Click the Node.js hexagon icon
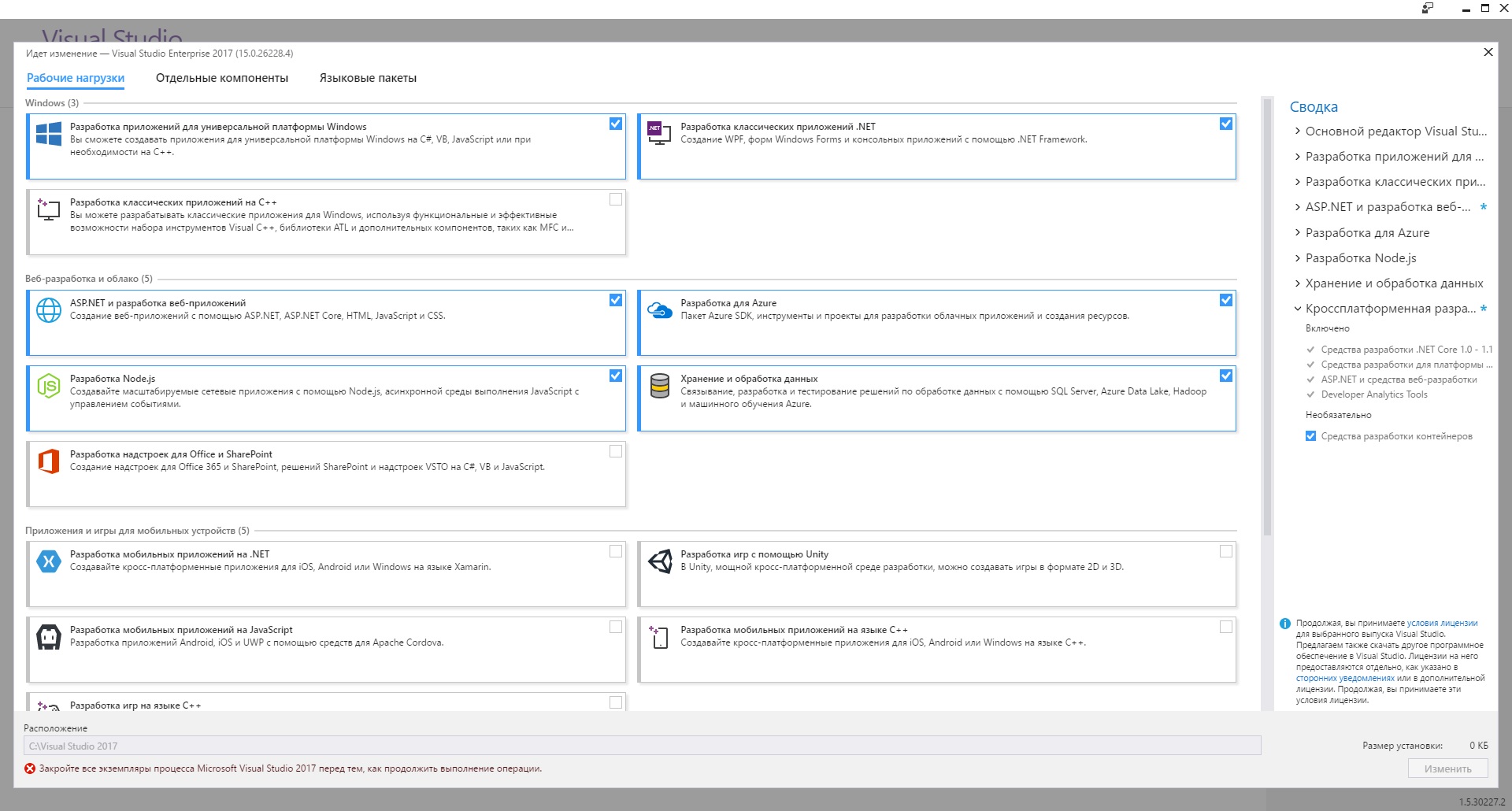This screenshot has height=811, width=1512. tap(49, 386)
